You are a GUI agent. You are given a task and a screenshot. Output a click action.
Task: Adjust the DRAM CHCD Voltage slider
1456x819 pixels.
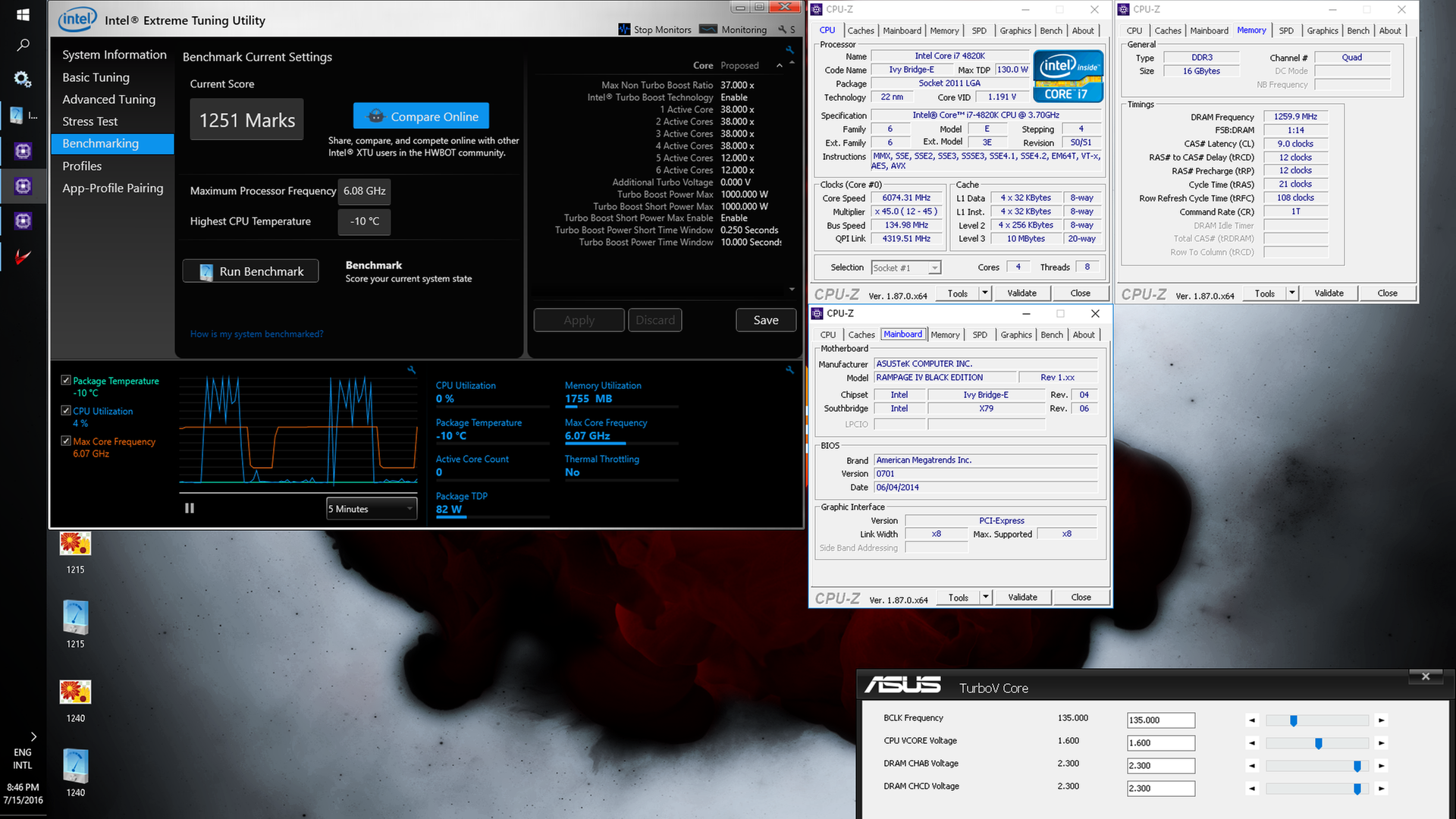tap(1357, 789)
